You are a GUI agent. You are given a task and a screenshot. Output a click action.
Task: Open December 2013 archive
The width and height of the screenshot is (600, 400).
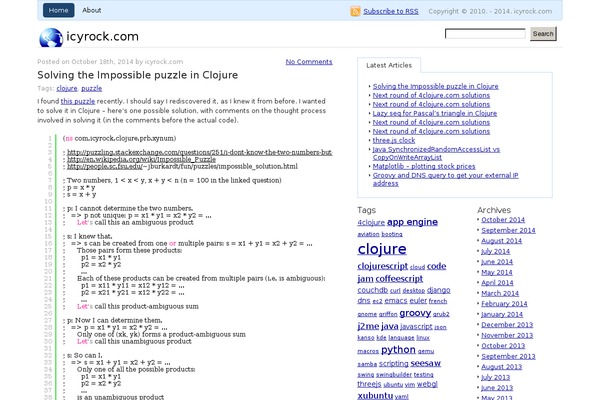click(x=507, y=325)
